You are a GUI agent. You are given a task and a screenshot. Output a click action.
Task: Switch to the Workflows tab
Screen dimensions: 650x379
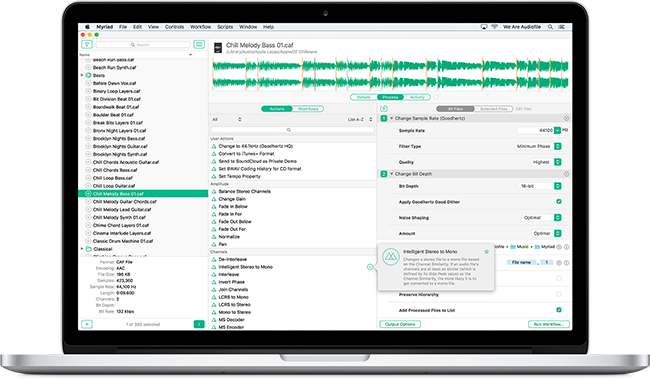tap(308, 109)
